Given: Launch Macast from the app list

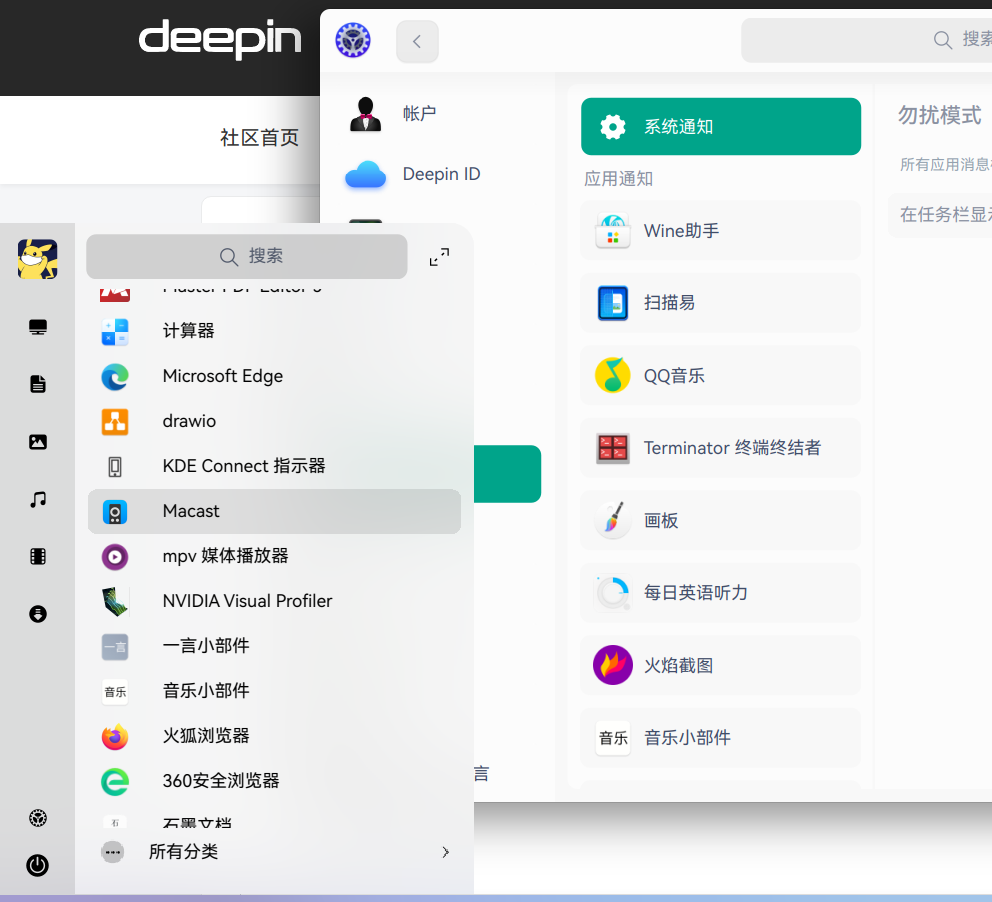Looking at the screenshot, I should (x=274, y=511).
